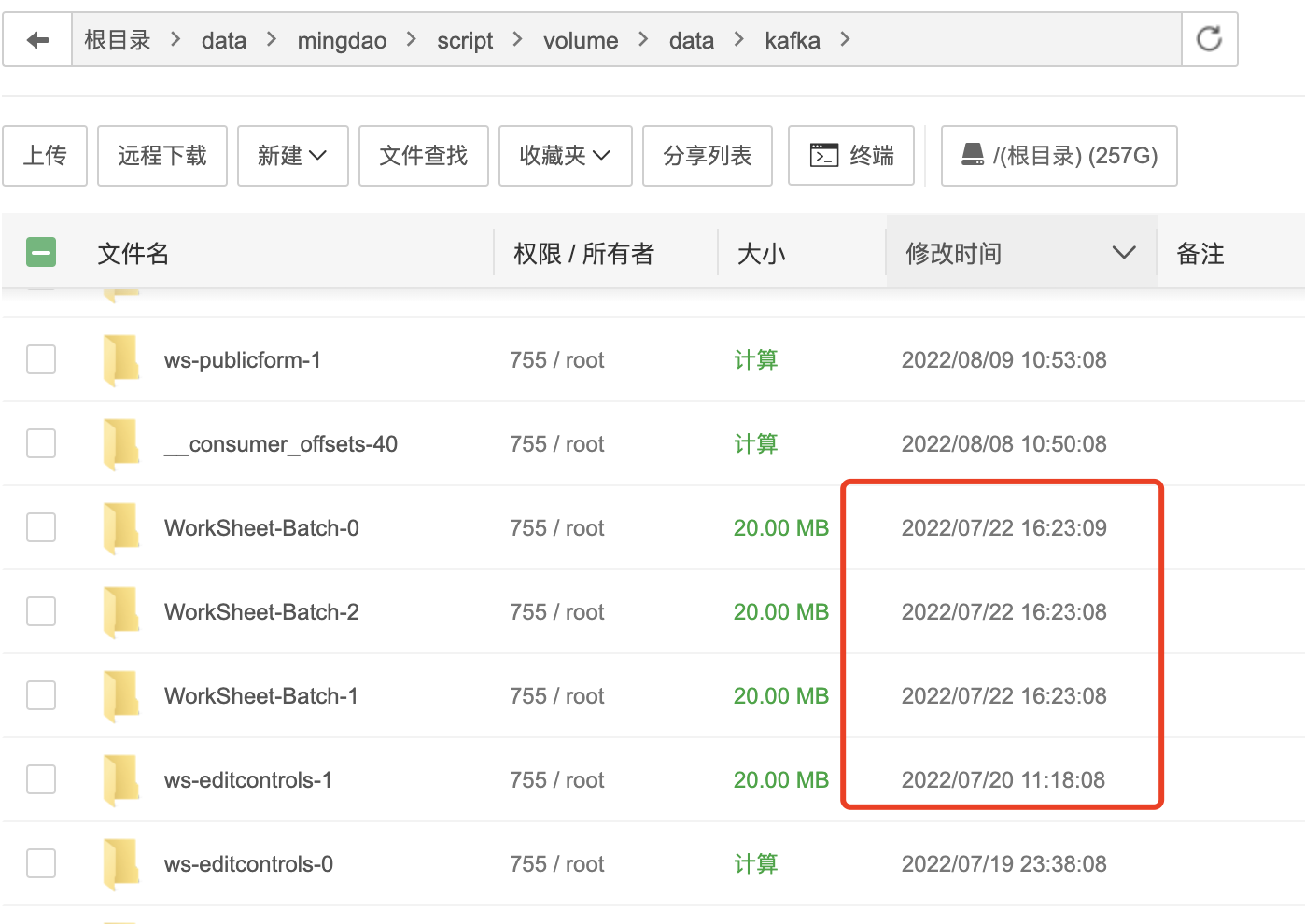This screenshot has height=924, width=1305.
Task: Open the 收藏夹 dropdown menu
Action: pyautogui.click(x=565, y=156)
